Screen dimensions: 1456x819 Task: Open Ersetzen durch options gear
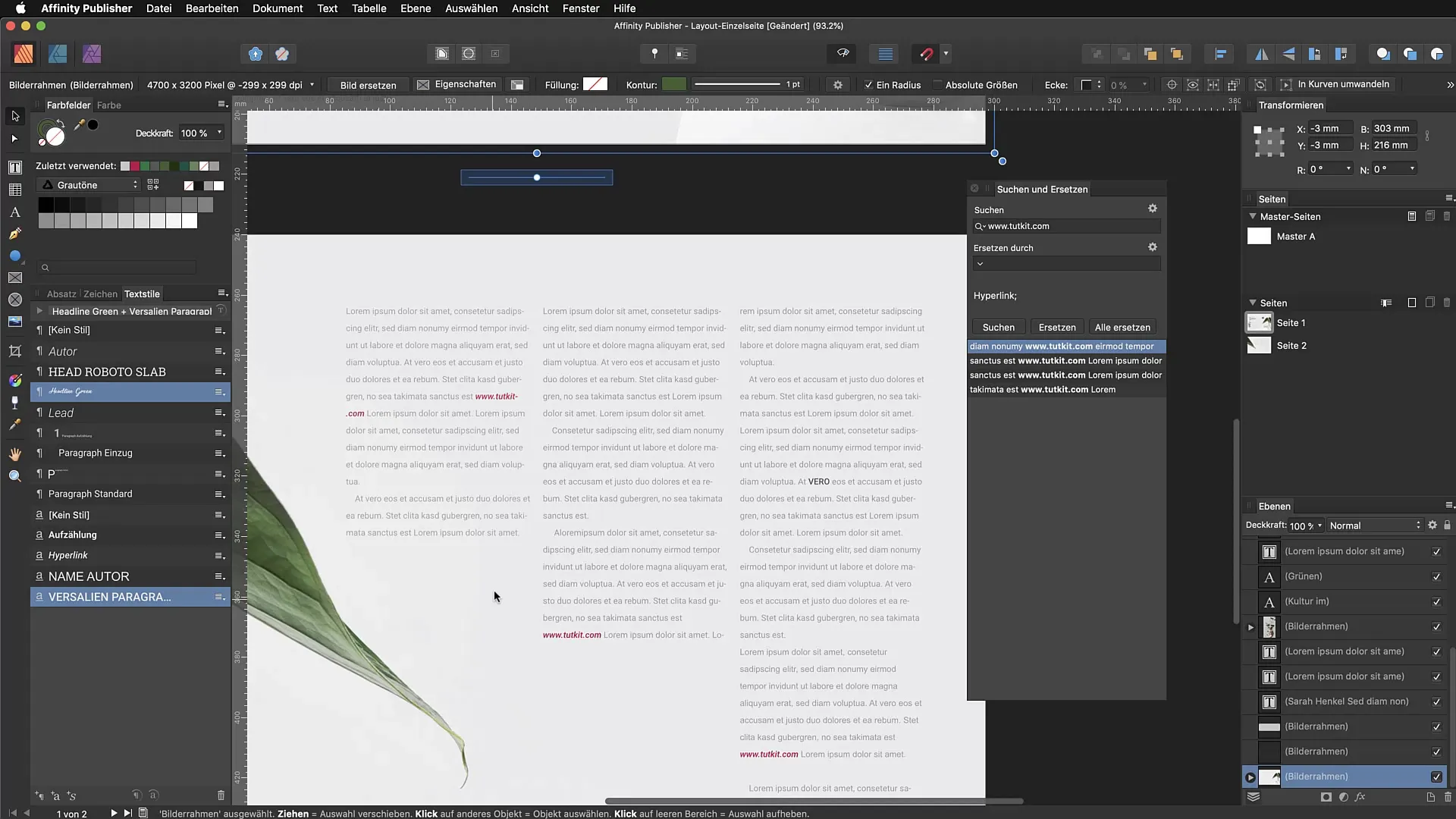pyautogui.click(x=1153, y=247)
